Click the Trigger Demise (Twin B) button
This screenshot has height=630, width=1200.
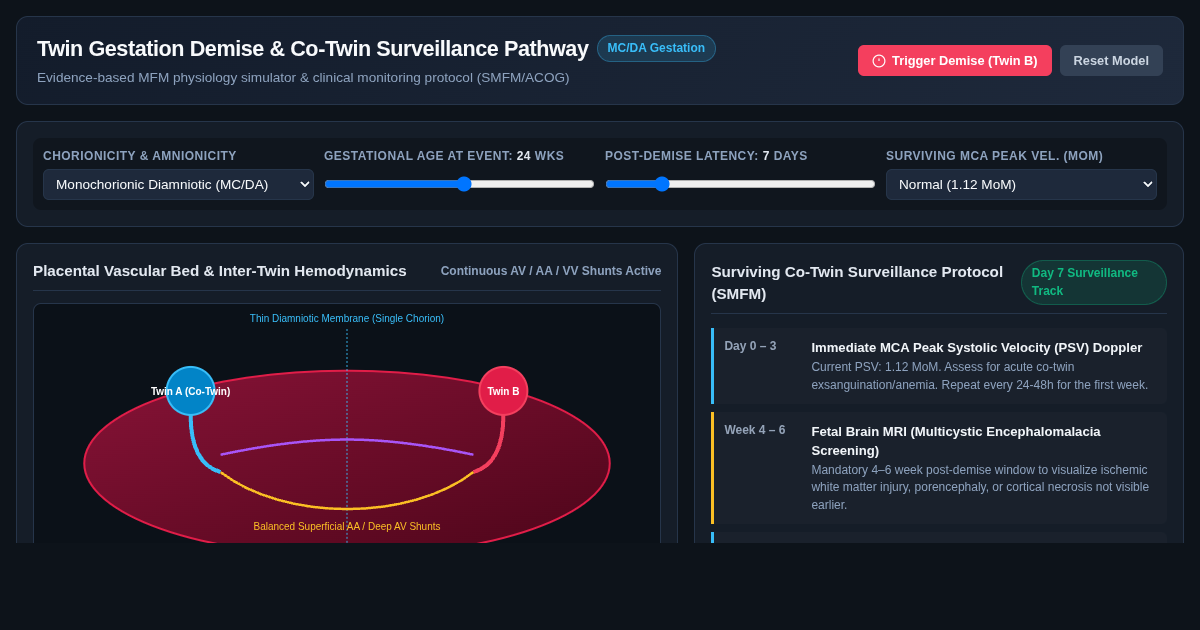click(x=954, y=60)
